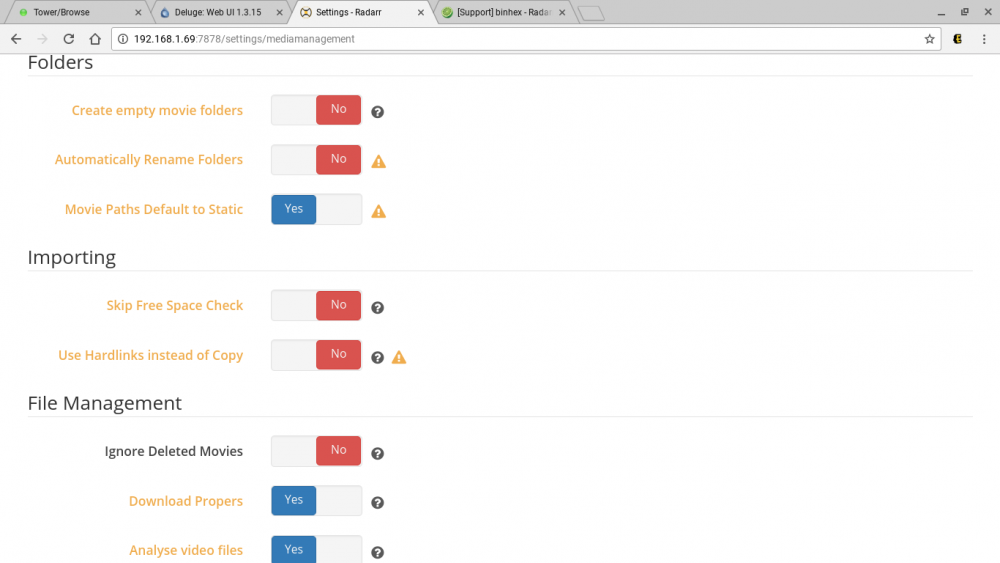Go back with browser back arrow

click(x=16, y=39)
